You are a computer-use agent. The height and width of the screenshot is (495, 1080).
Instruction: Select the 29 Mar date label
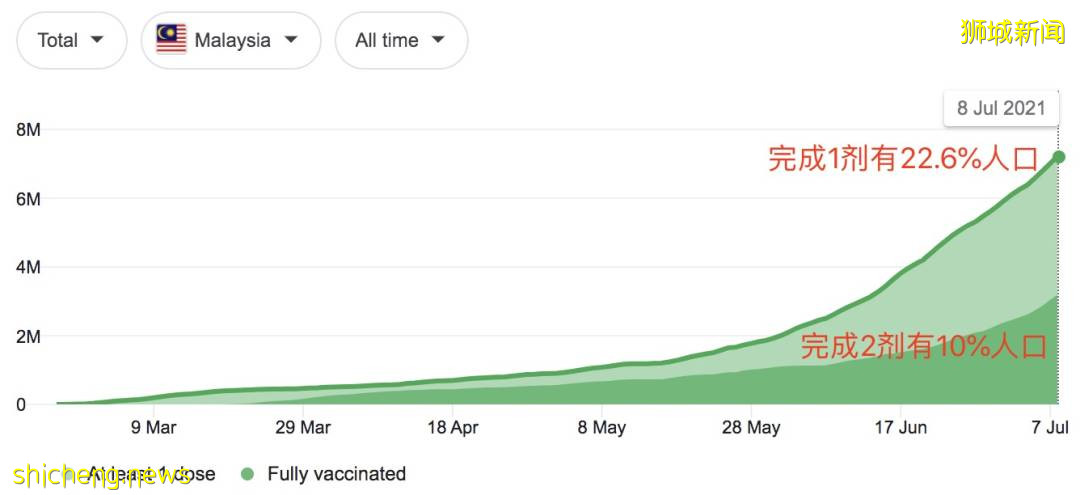(x=303, y=428)
